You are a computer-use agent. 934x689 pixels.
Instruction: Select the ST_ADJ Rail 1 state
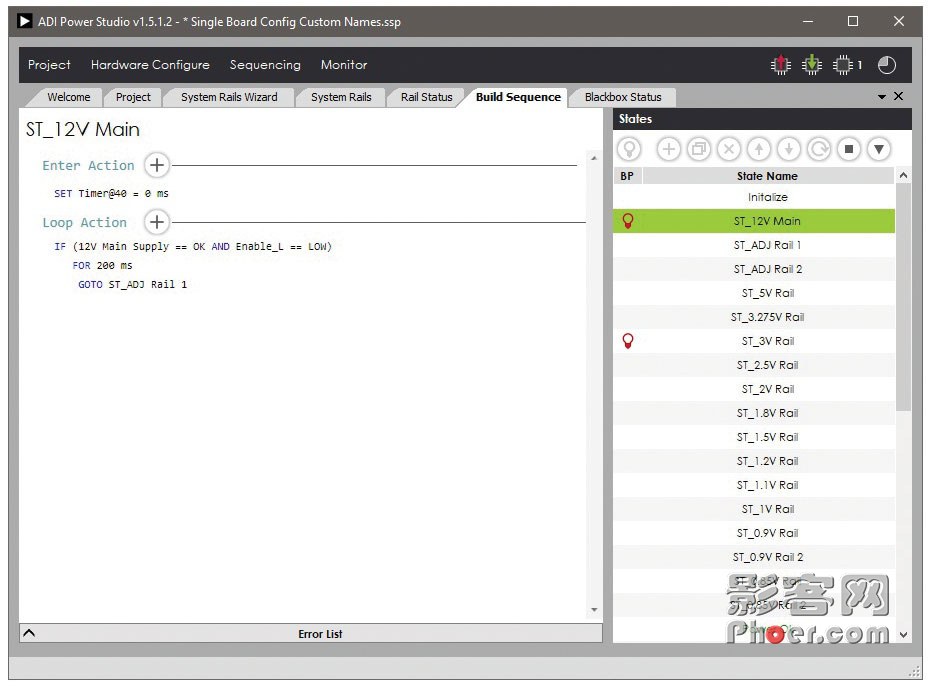767,245
